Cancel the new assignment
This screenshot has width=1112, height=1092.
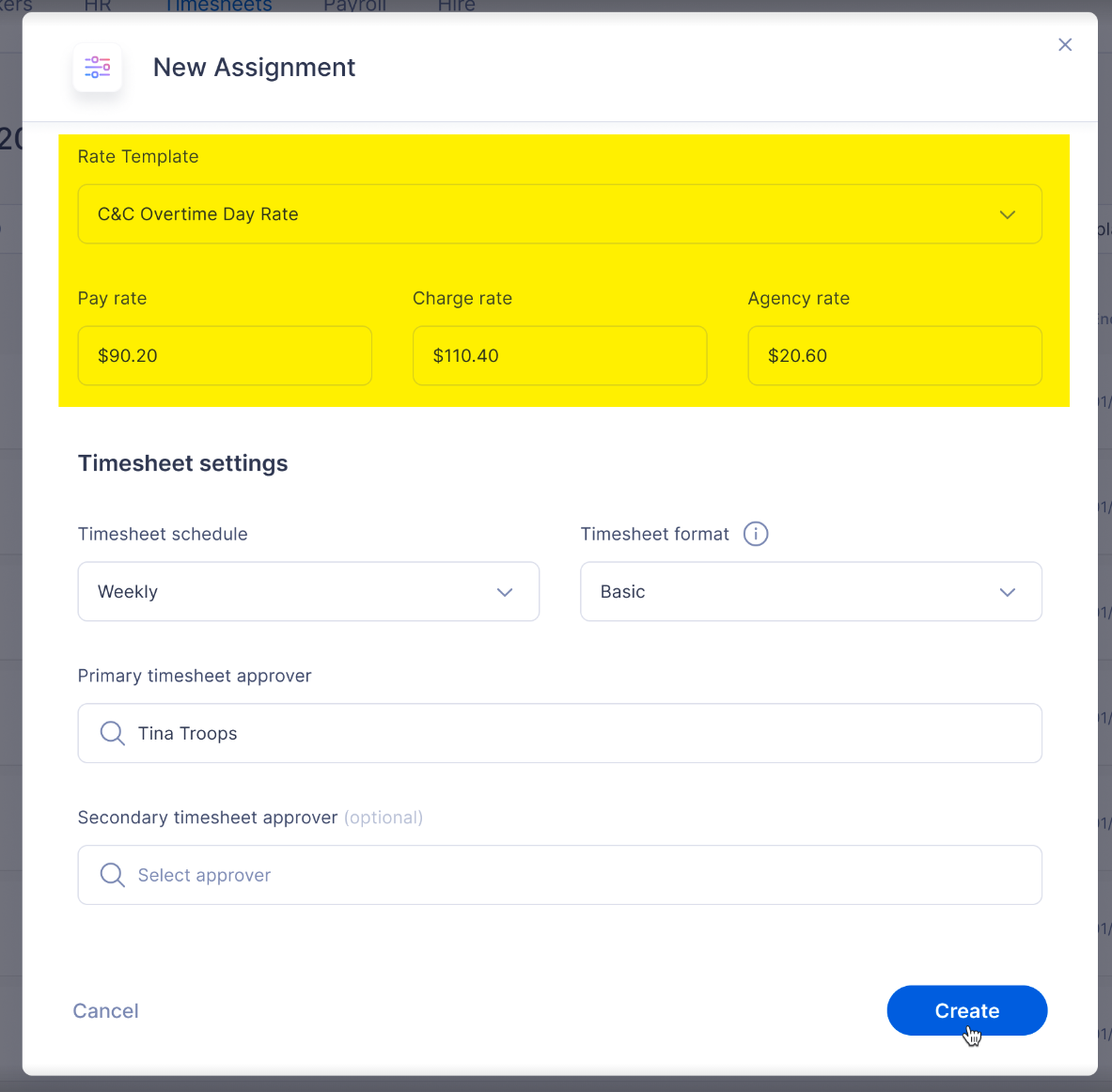click(x=105, y=1010)
